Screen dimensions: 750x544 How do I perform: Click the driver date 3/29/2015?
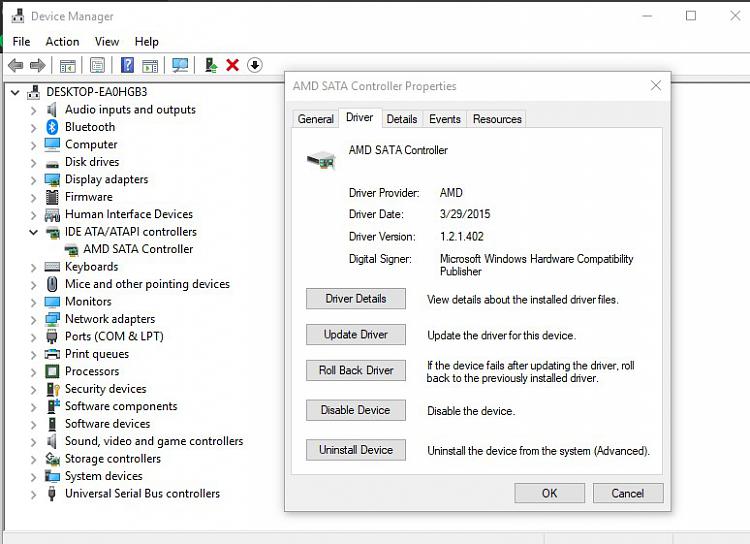coord(465,214)
